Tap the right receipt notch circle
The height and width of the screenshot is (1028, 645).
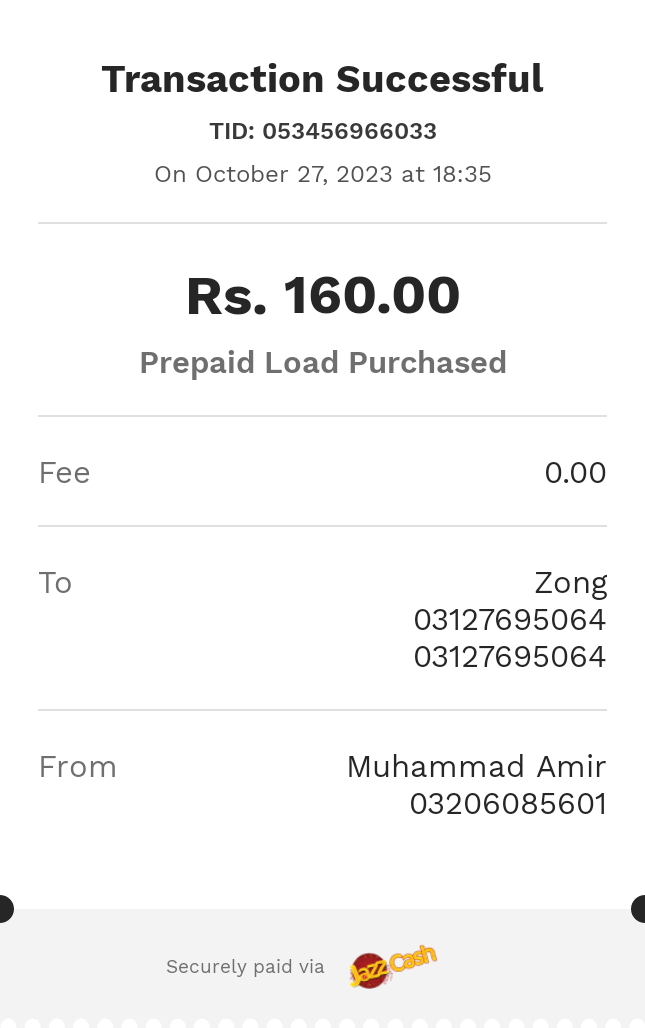(x=638, y=909)
